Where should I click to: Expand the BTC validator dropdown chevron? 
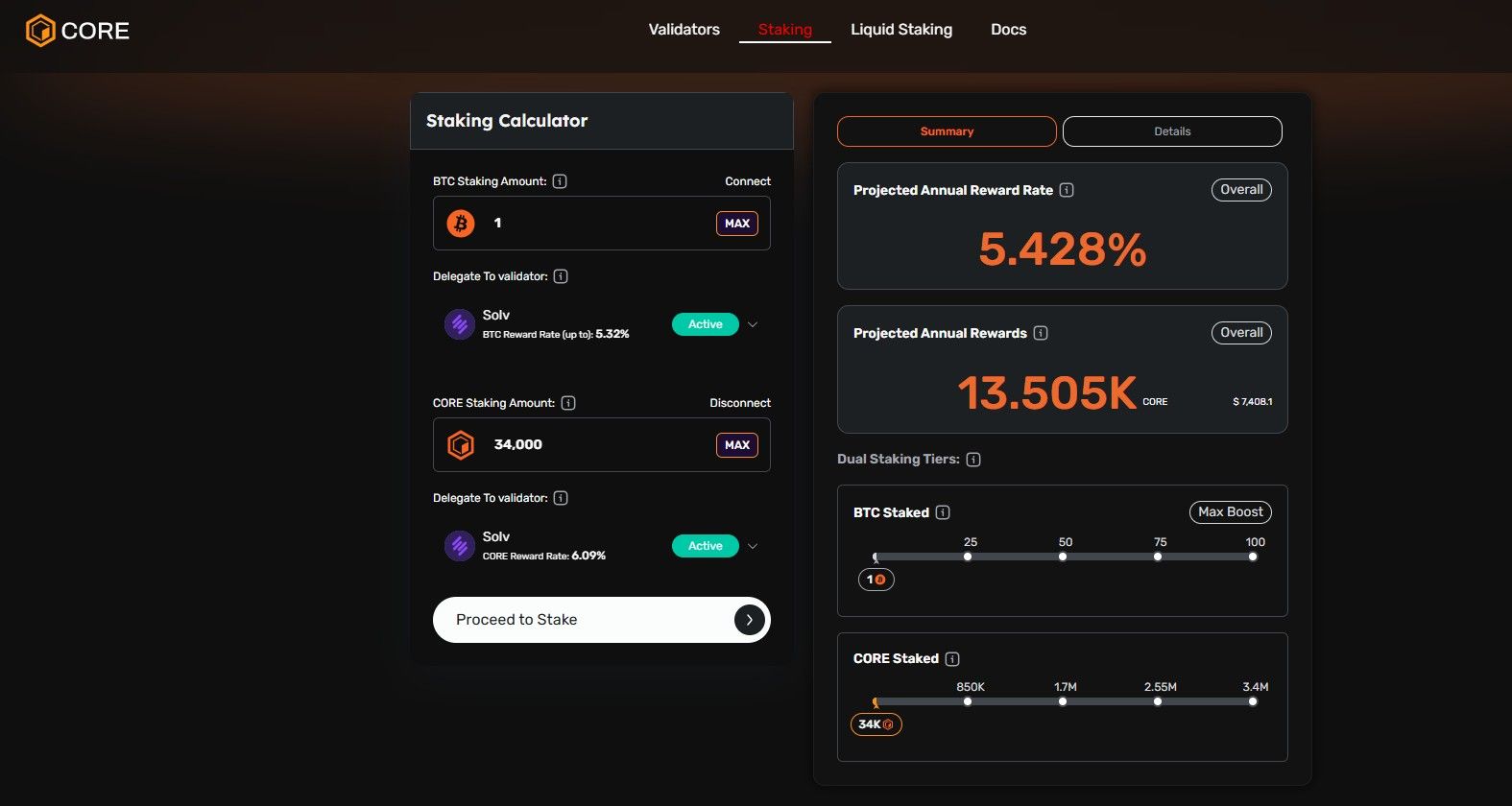coord(753,324)
